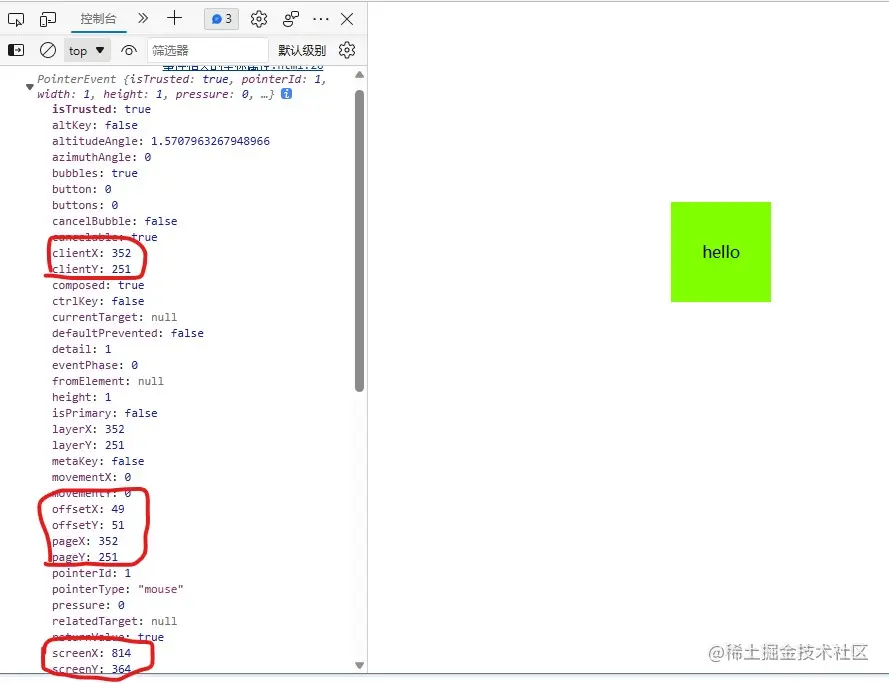Viewport: 889px width, 683px height.
Task: Clear the console with the ban icon
Action: (x=48, y=50)
